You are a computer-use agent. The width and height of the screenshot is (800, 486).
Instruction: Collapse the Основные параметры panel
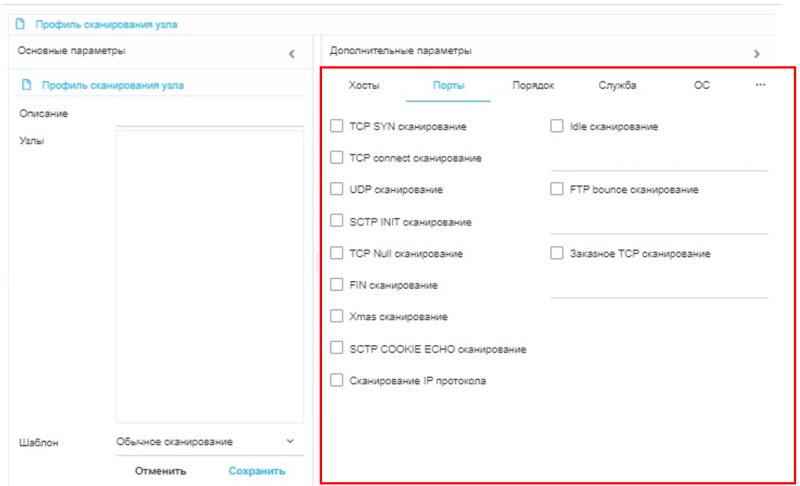pyautogui.click(x=291, y=53)
